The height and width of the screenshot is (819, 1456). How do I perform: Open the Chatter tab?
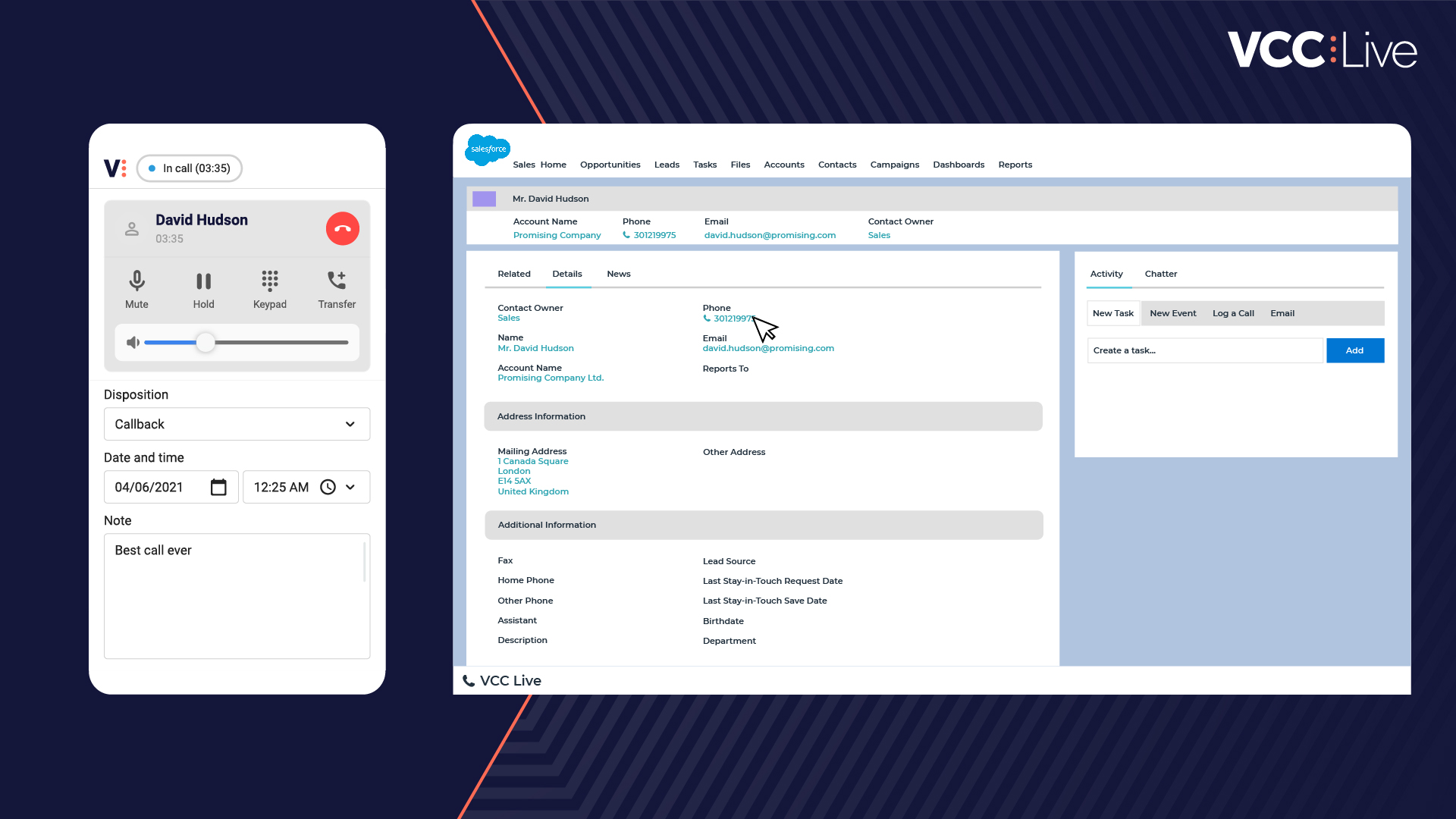[x=1160, y=274]
